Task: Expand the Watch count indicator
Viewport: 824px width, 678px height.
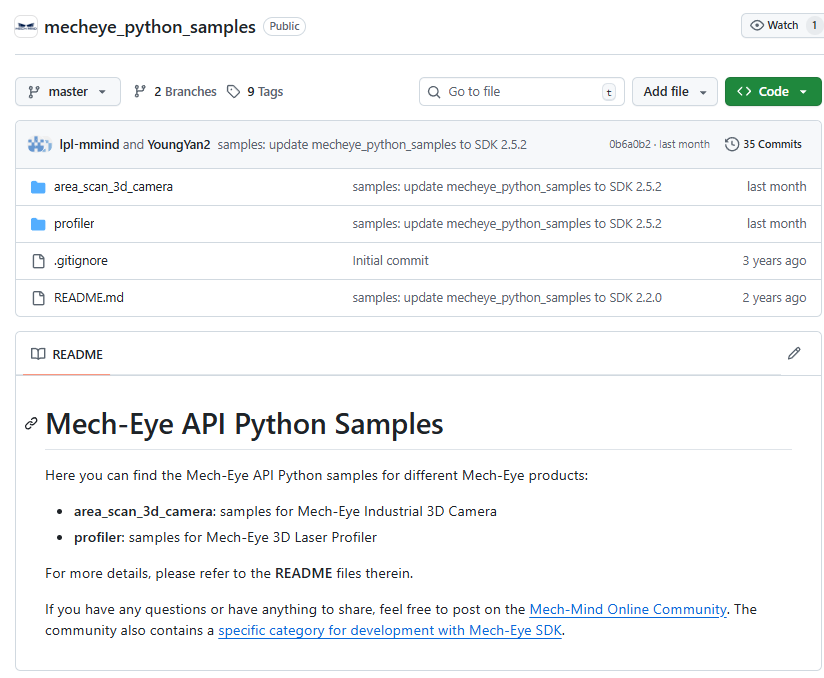Action: [816, 25]
